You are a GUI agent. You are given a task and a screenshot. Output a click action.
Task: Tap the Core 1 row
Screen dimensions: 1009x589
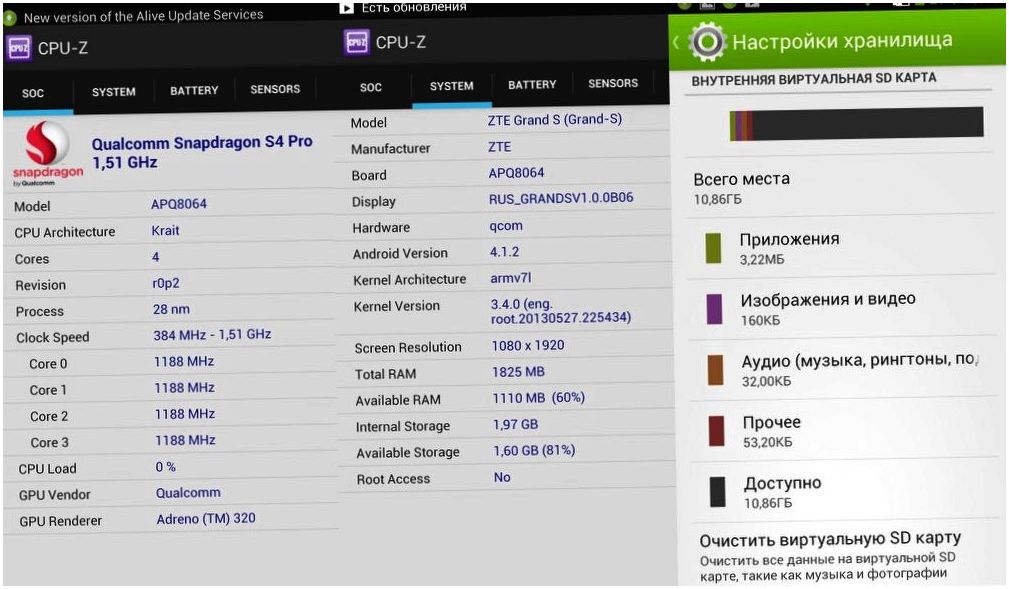point(171,389)
